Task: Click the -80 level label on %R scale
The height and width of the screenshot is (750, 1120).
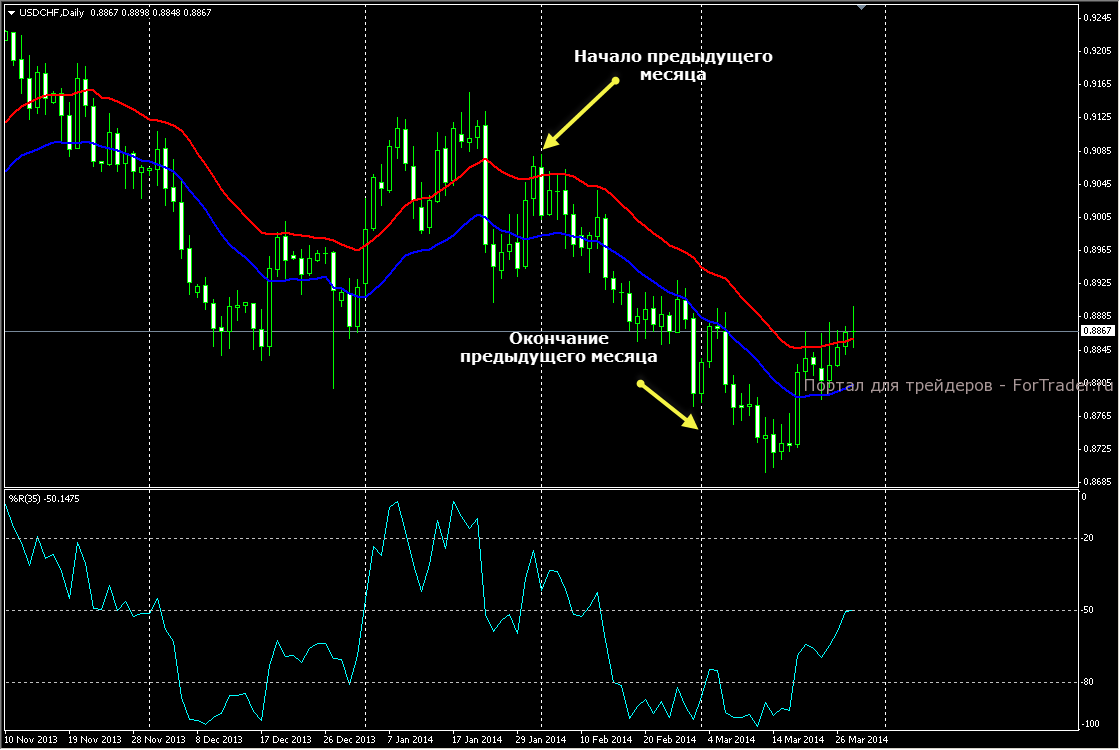Action: pyautogui.click(x=1087, y=682)
